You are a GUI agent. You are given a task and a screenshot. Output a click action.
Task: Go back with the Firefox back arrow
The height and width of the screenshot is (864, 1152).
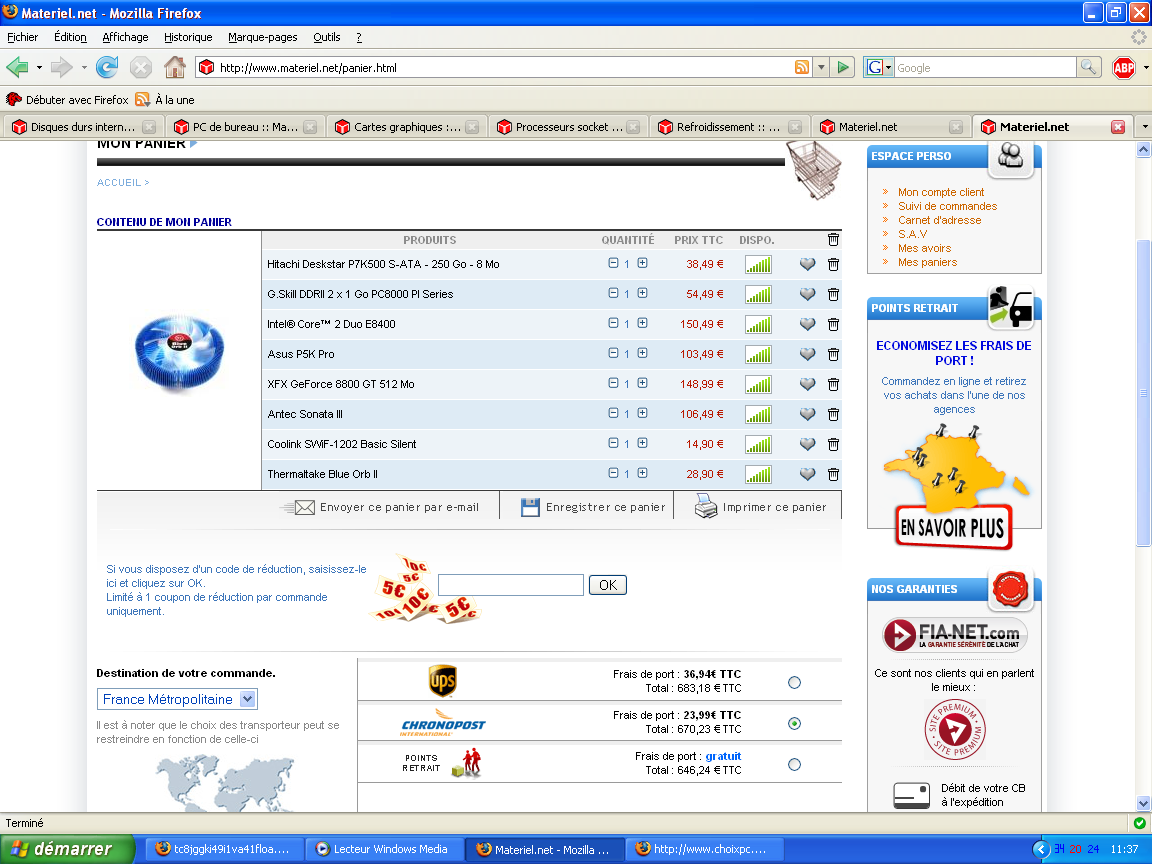[x=18, y=68]
